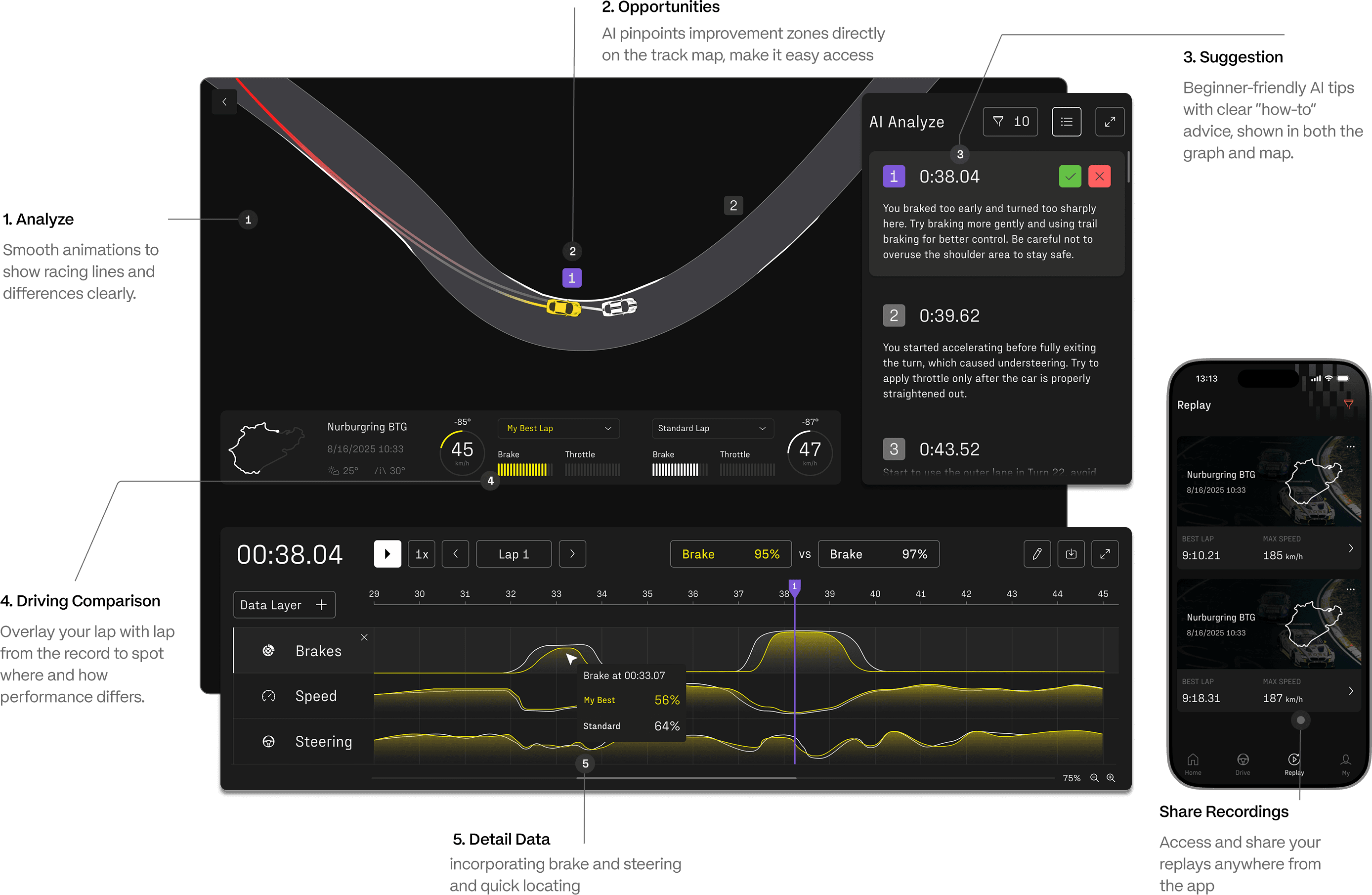Zoom out the timeline with magnifier minus
Screen dimensions: 1372x895
point(1094,778)
